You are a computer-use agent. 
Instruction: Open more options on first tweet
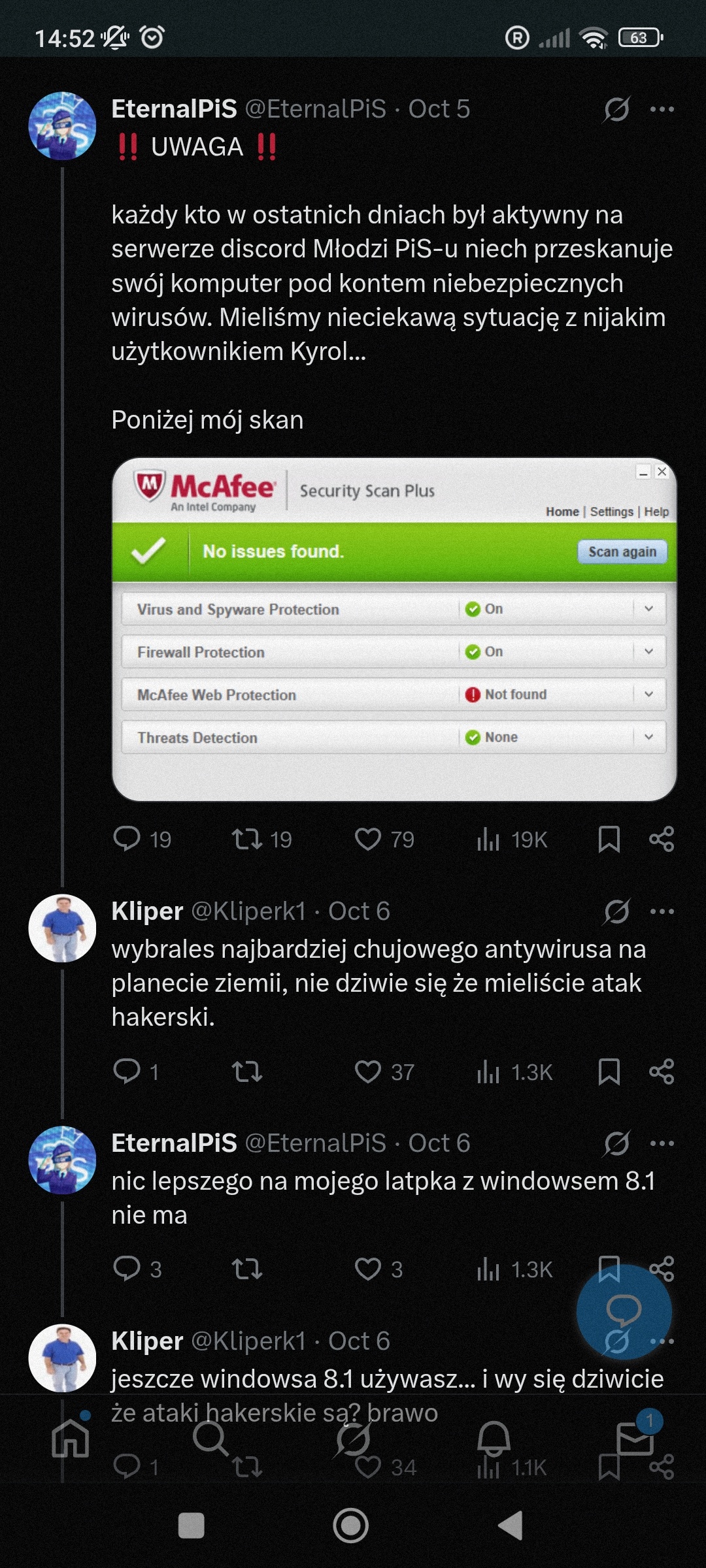(x=662, y=109)
